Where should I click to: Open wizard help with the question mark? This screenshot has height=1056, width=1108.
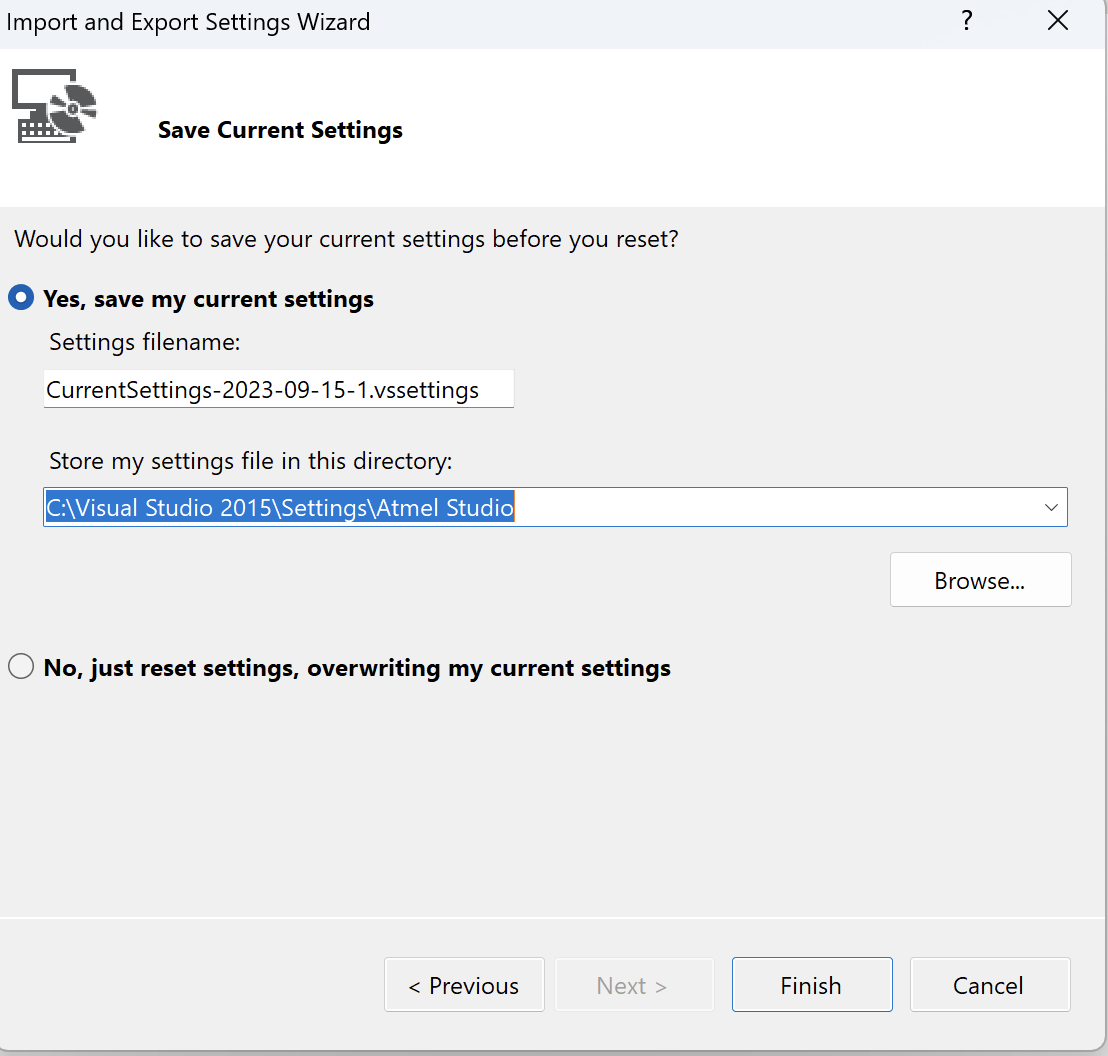(967, 21)
